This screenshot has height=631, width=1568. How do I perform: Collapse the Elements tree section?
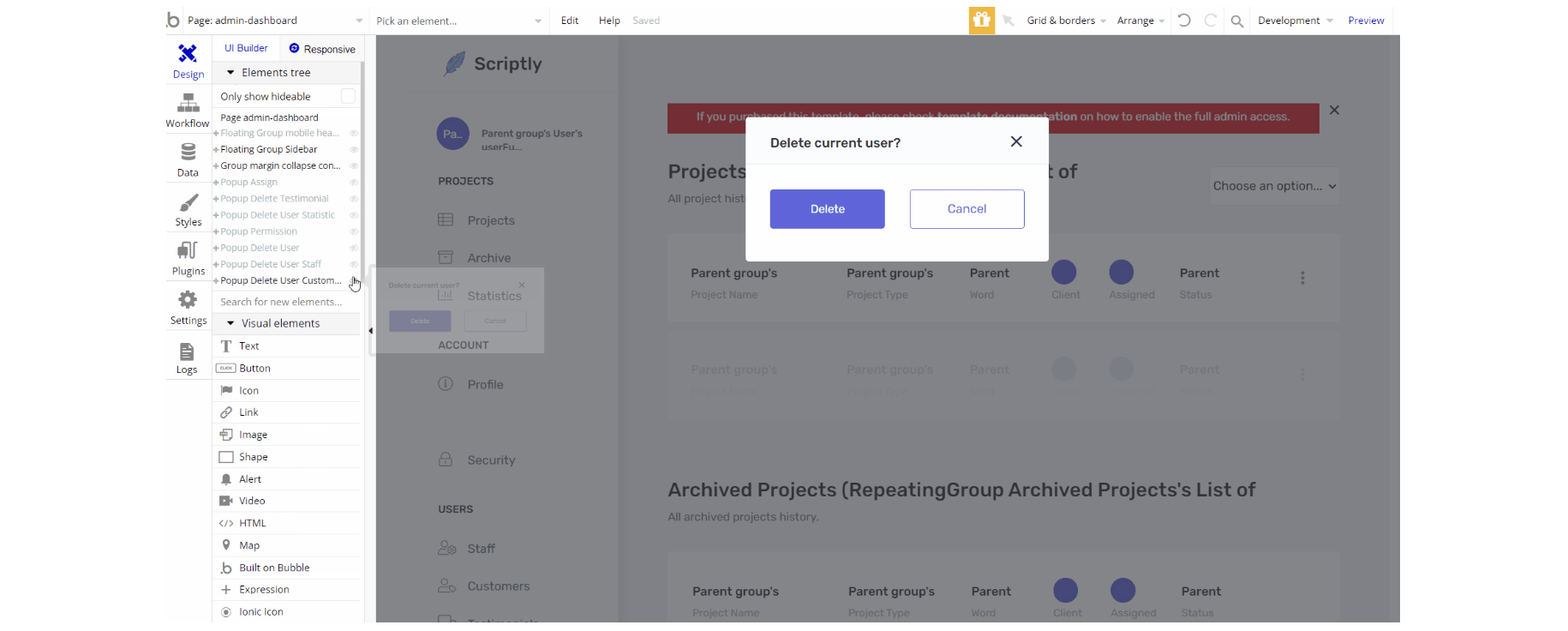tap(230, 73)
